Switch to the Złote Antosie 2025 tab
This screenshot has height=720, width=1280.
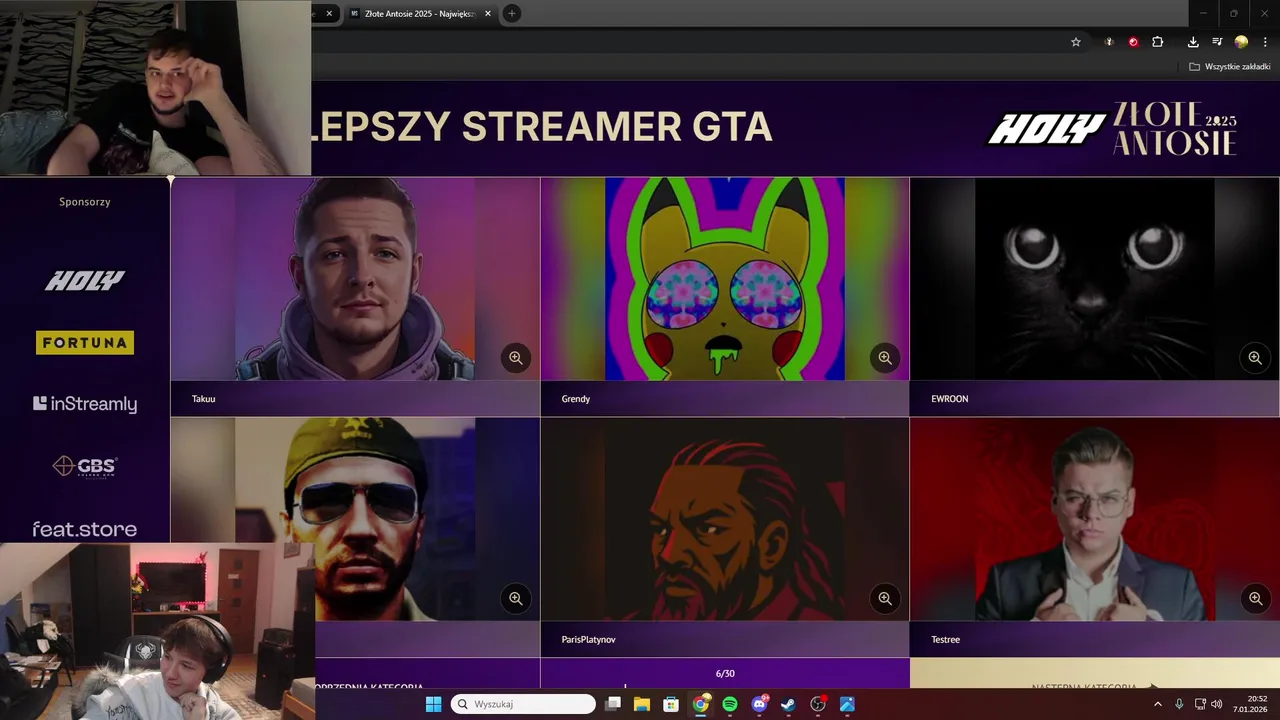(419, 13)
